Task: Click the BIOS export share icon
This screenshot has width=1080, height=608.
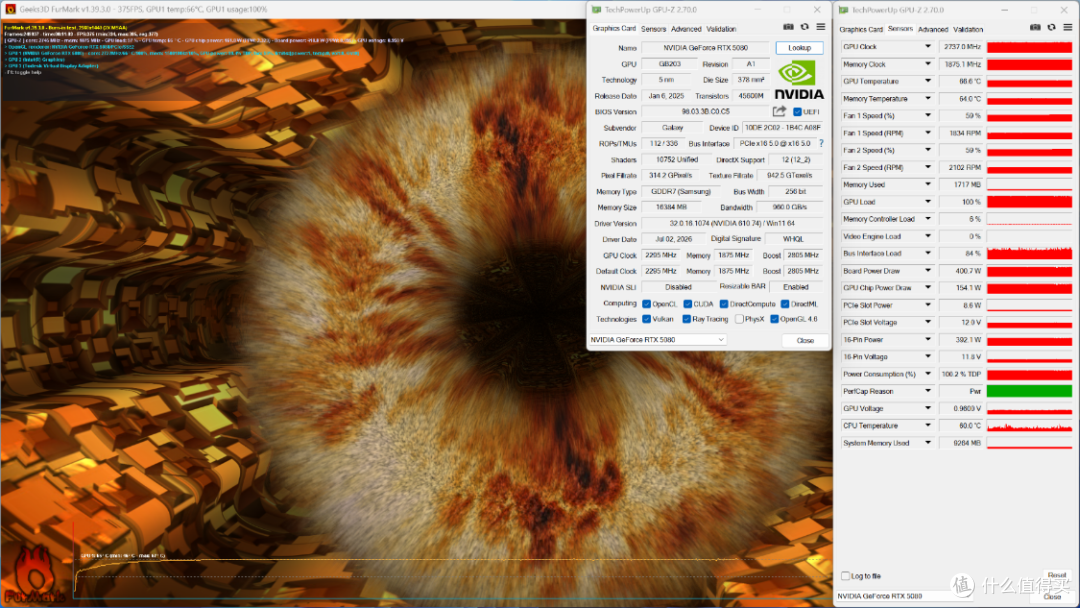Action: coord(779,112)
